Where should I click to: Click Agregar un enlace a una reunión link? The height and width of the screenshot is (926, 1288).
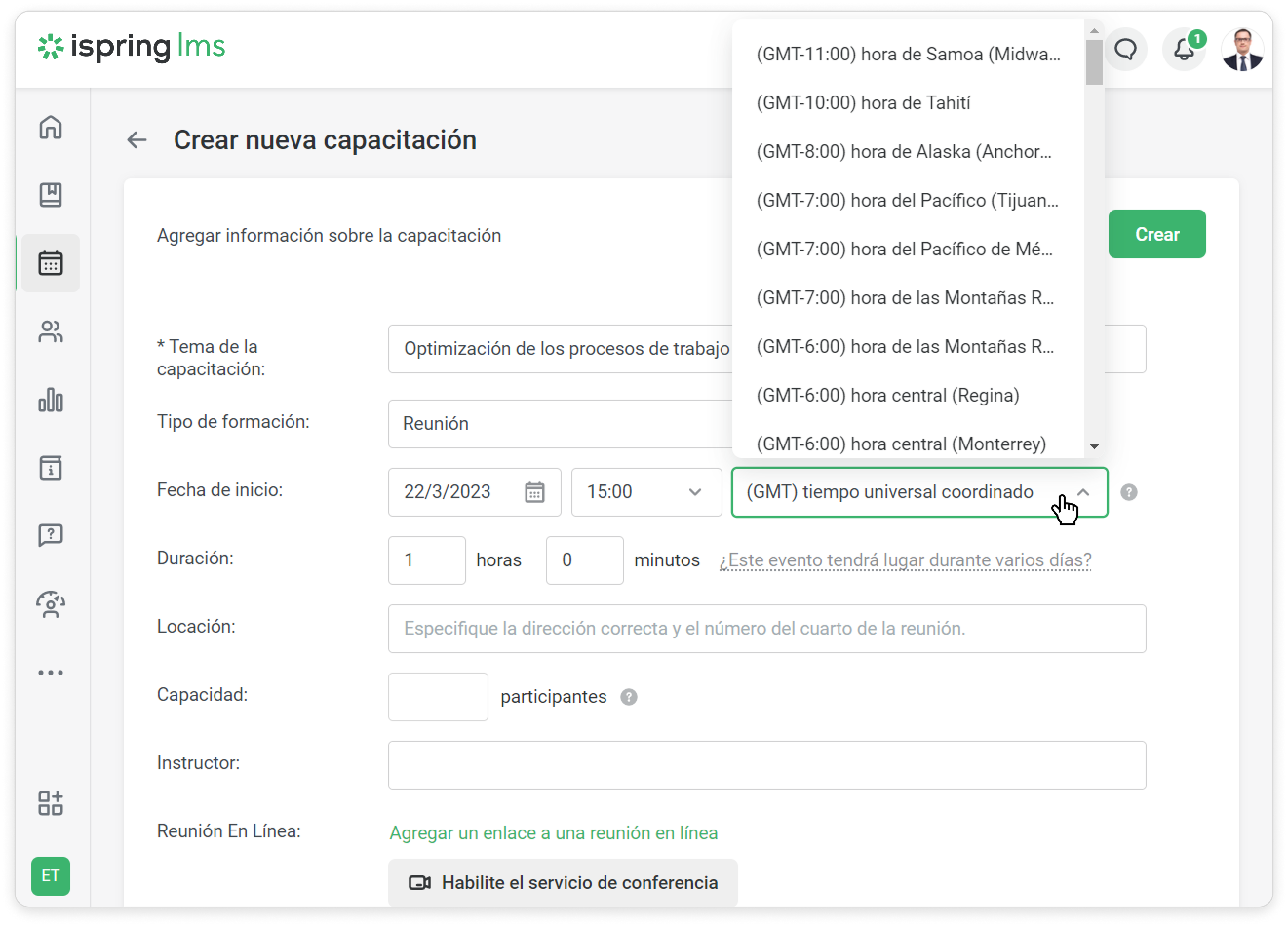tap(553, 832)
